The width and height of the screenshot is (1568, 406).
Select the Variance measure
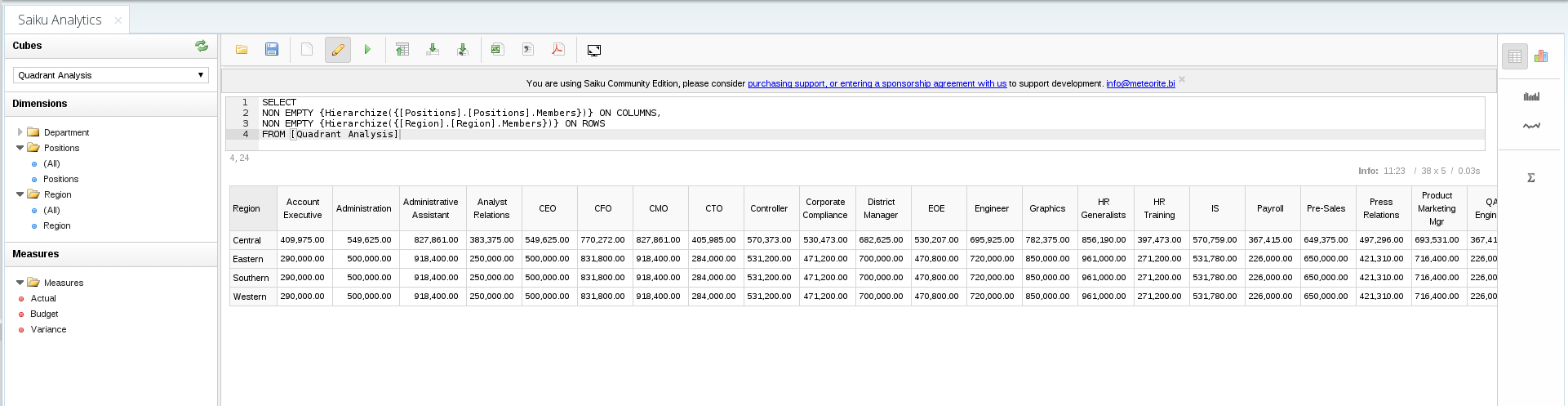(49, 329)
